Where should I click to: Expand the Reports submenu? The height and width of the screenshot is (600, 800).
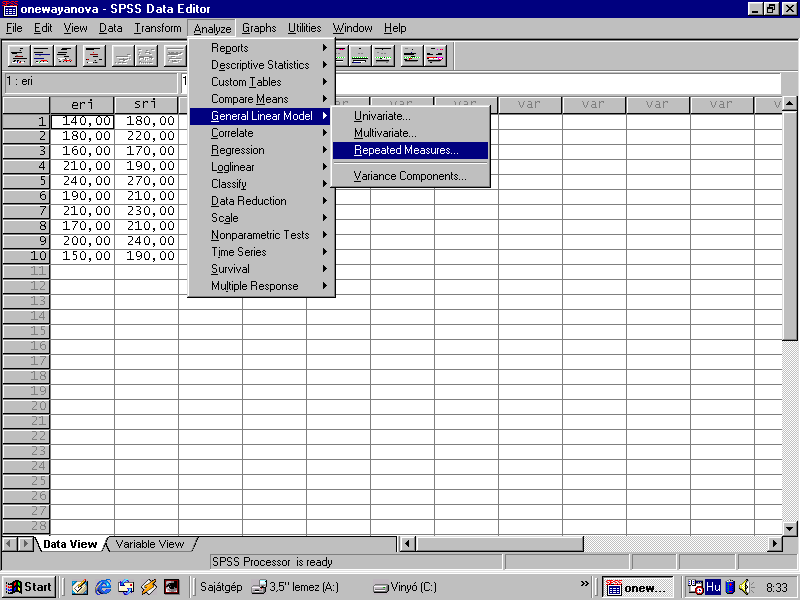point(262,48)
